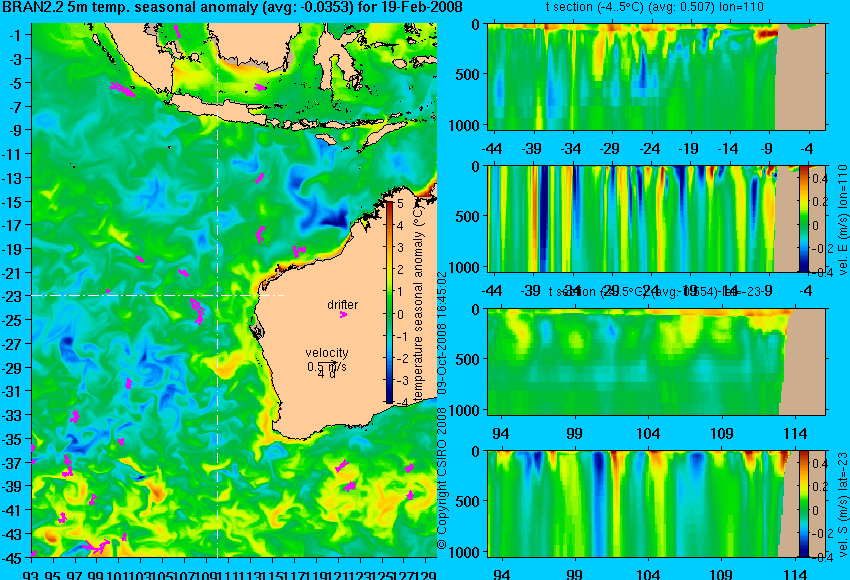Click the vel. S (m/s) color bar

(x=803, y=504)
